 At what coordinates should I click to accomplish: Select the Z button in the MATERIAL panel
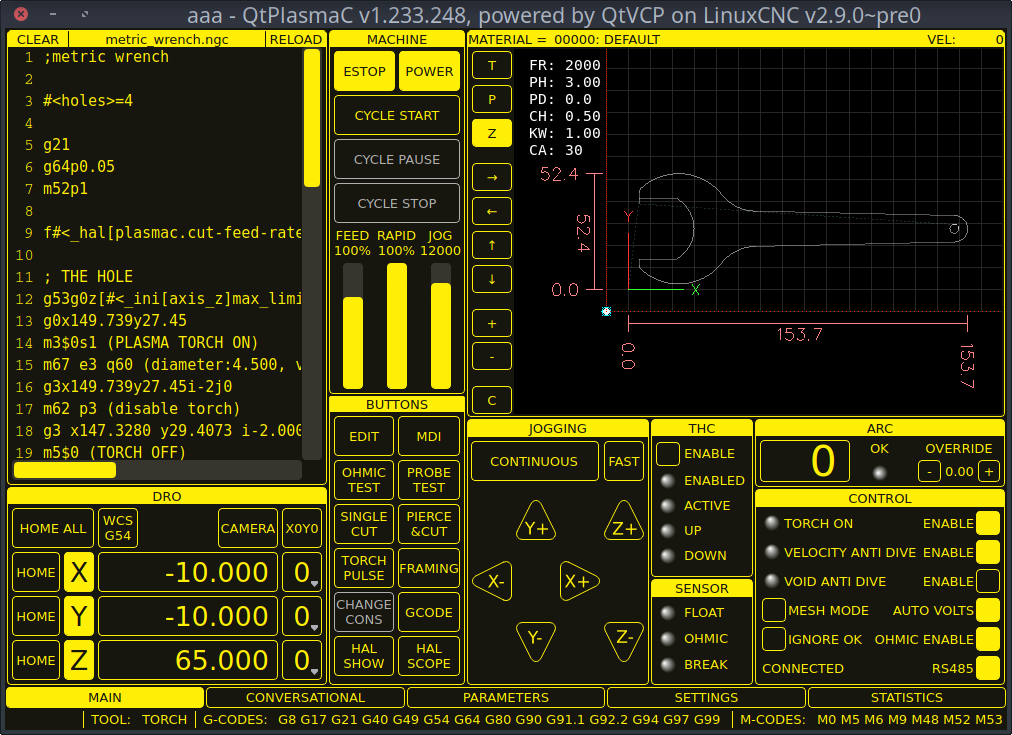(491, 132)
